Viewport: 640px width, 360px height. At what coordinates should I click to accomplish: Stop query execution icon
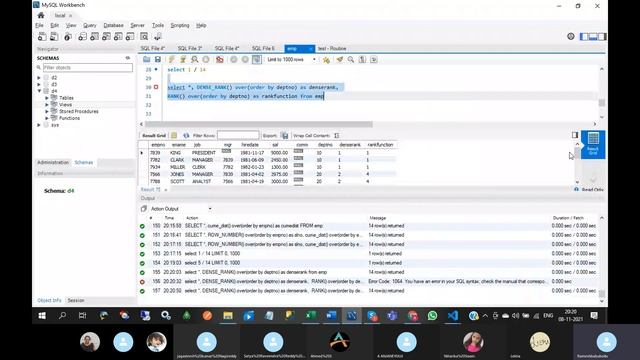tap(206, 60)
